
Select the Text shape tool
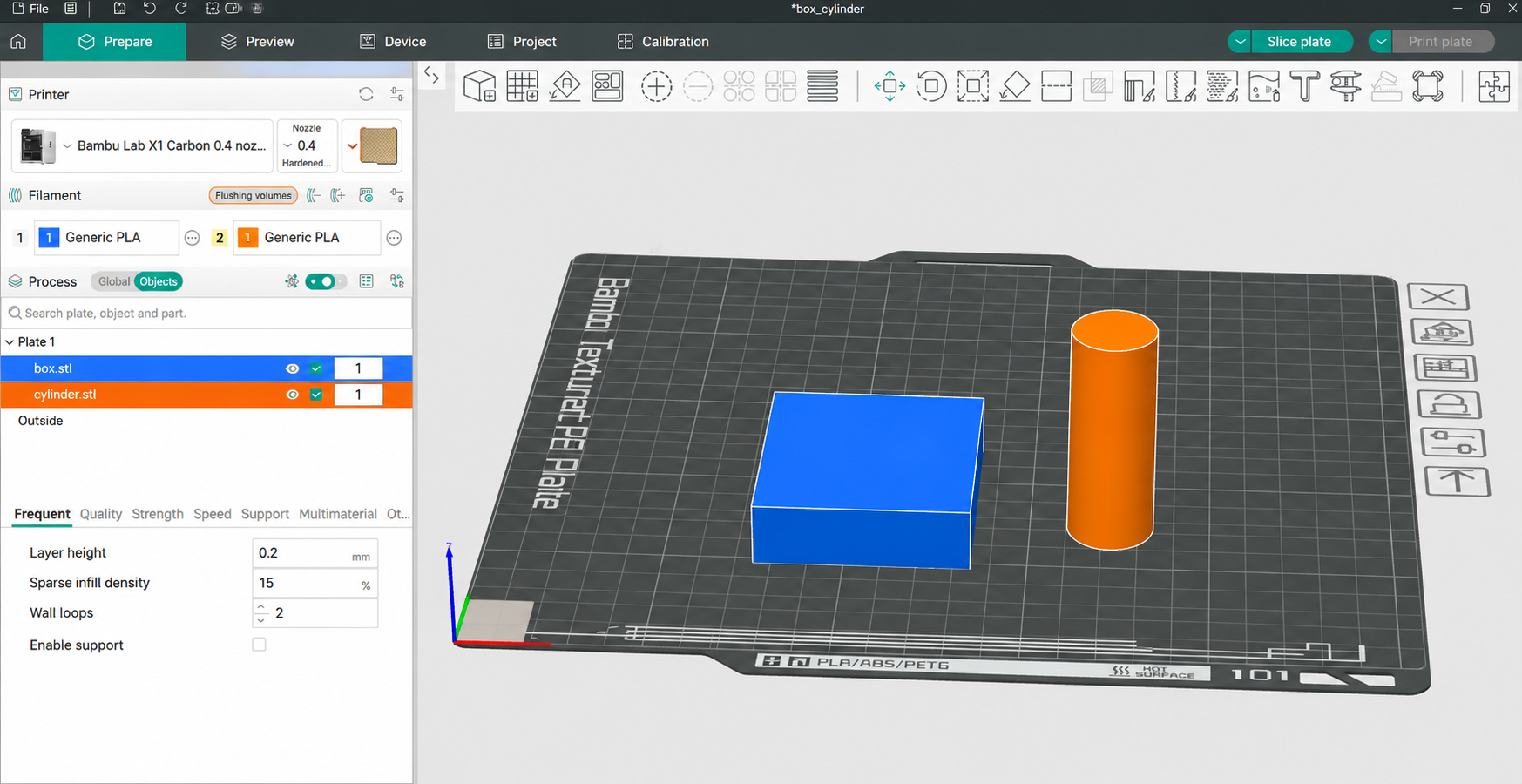click(x=1305, y=86)
